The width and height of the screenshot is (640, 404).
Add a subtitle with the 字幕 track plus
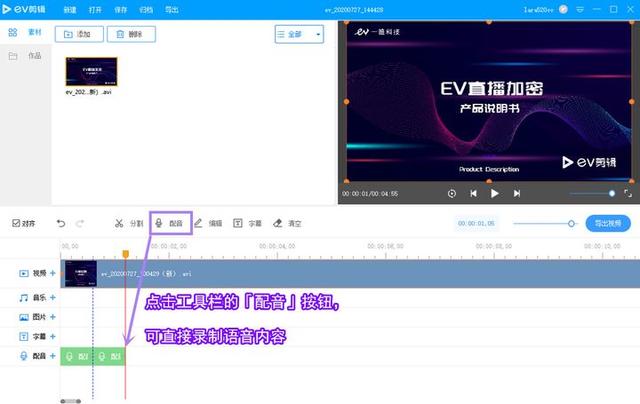[53, 336]
